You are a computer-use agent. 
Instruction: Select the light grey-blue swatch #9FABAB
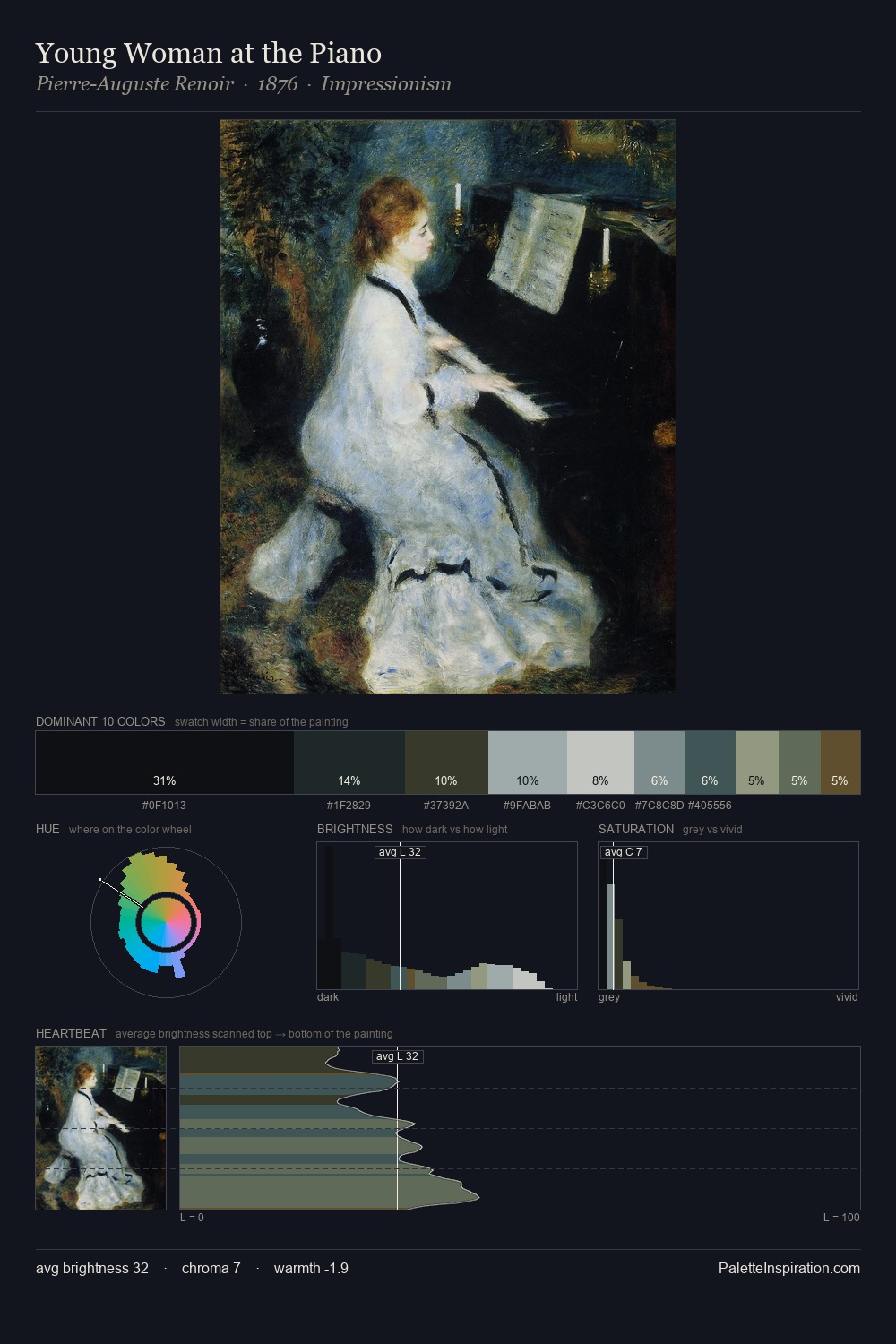[528, 762]
